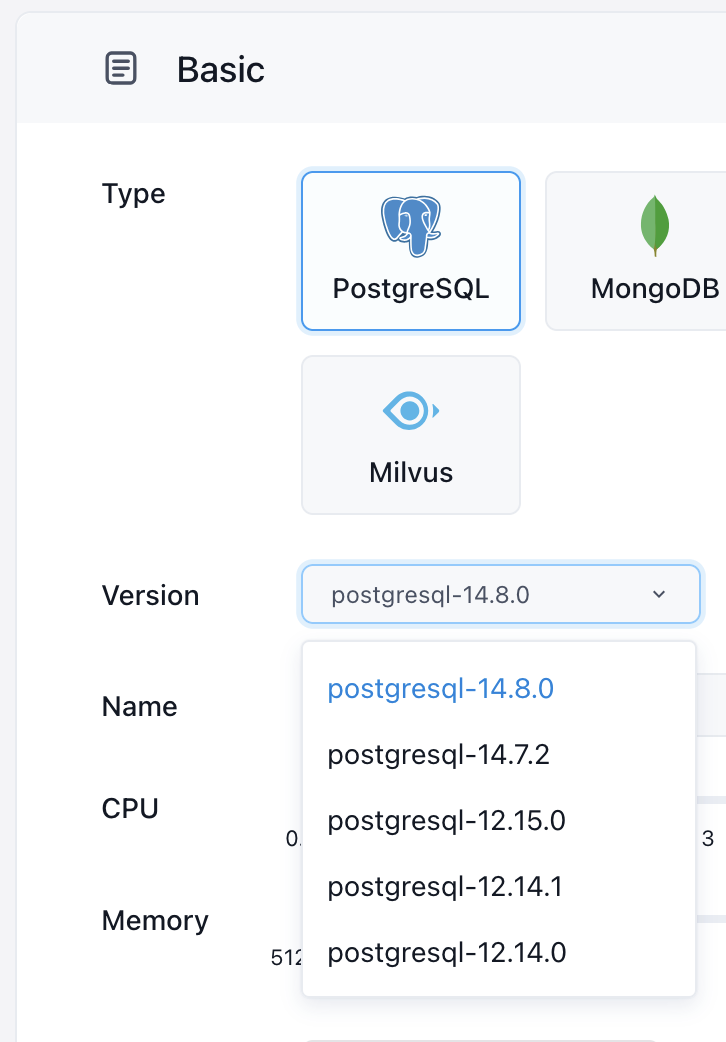Choose the PostgreSQL database type card
Image resolution: width=726 pixels, height=1042 pixels.
[411, 251]
